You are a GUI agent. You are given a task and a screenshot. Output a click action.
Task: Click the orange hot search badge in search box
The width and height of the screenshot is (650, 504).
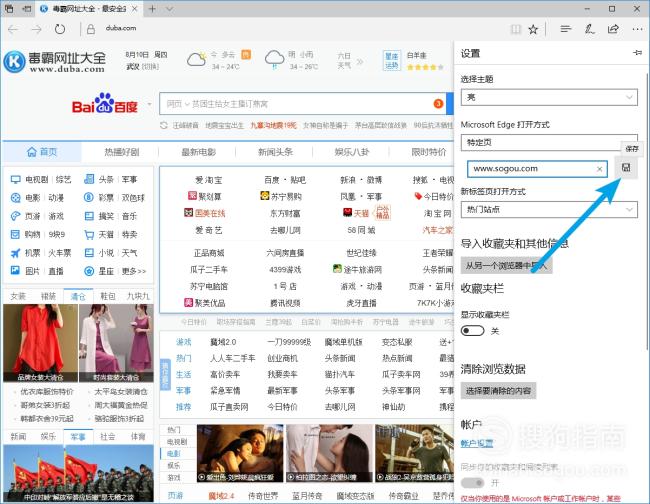pos(438,104)
